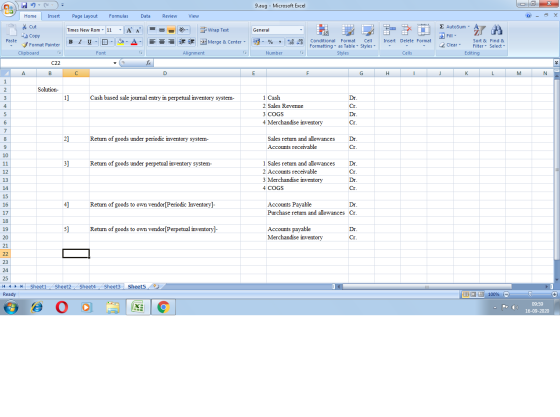Screen dimensions: 560x417
Task: Open font size dropdown
Action: pos(120,30)
